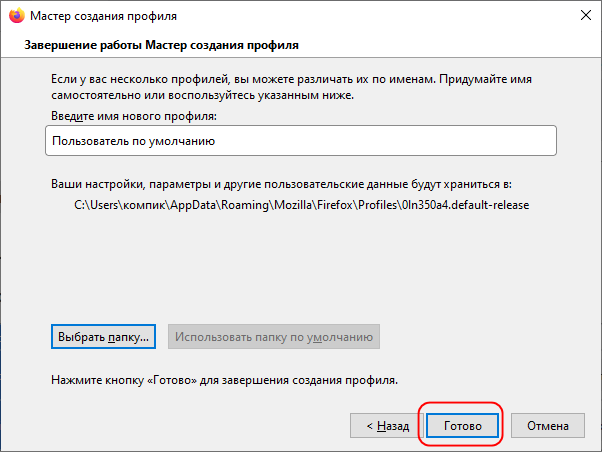Viewport: 602px width, 452px height.
Task: Click the intro paragraph 'Если у вас несколько профилей'
Action: click(291, 79)
